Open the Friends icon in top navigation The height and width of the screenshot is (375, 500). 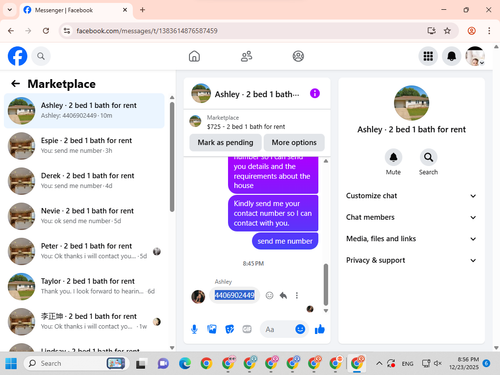(246, 56)
